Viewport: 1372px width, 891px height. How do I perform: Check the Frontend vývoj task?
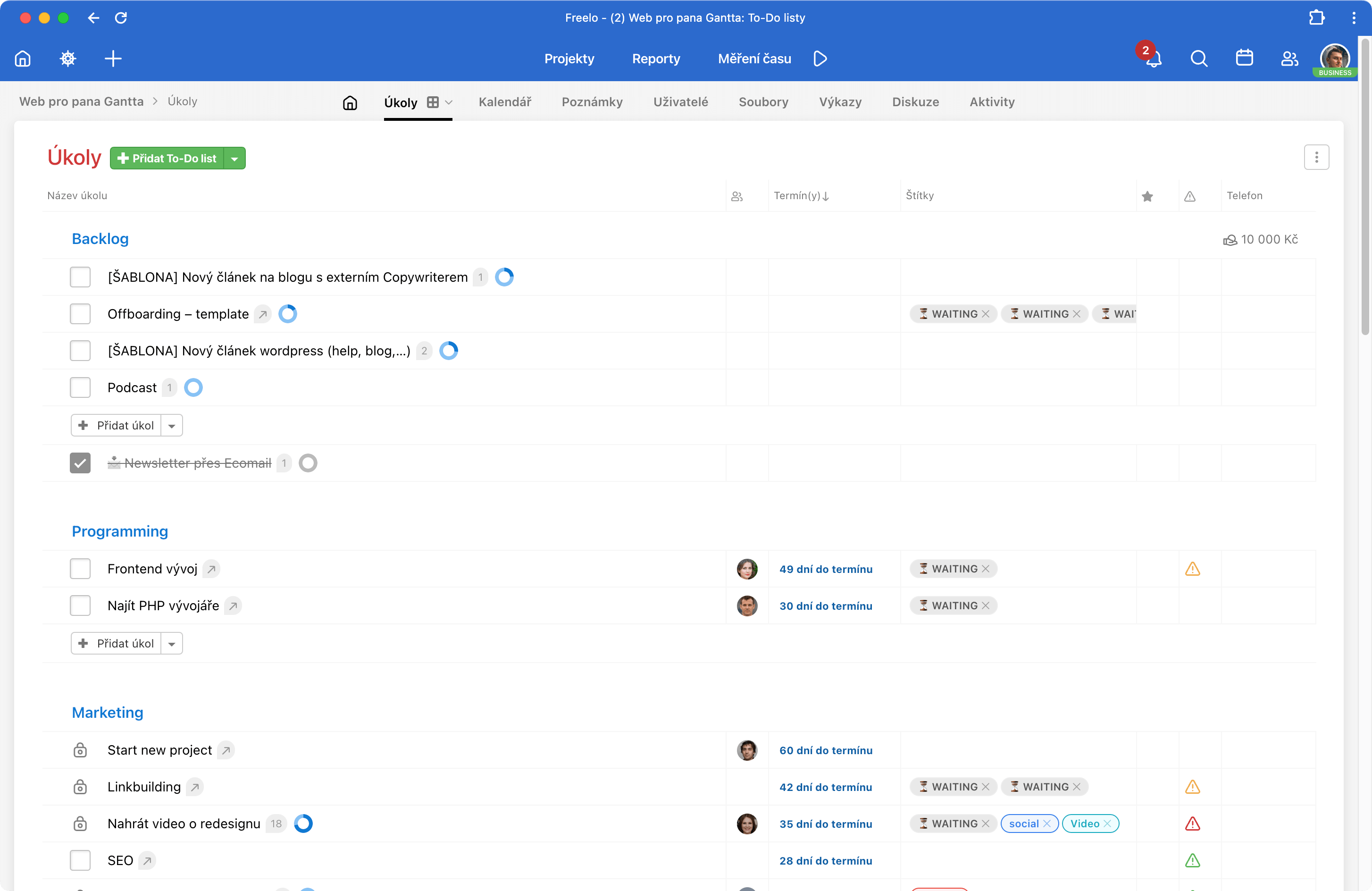pos(80,569)
